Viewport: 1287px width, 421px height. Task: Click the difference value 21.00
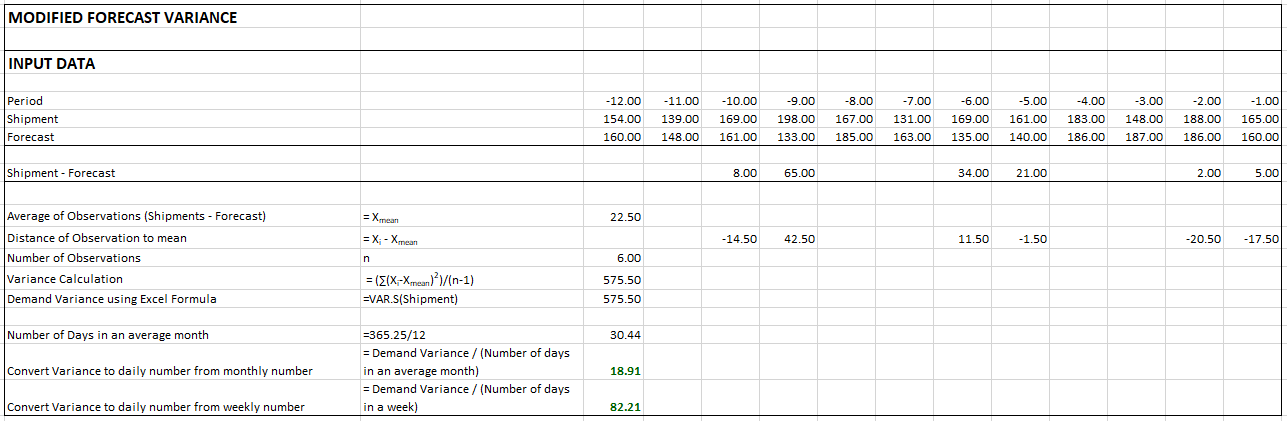click(x=1032, y=173)
